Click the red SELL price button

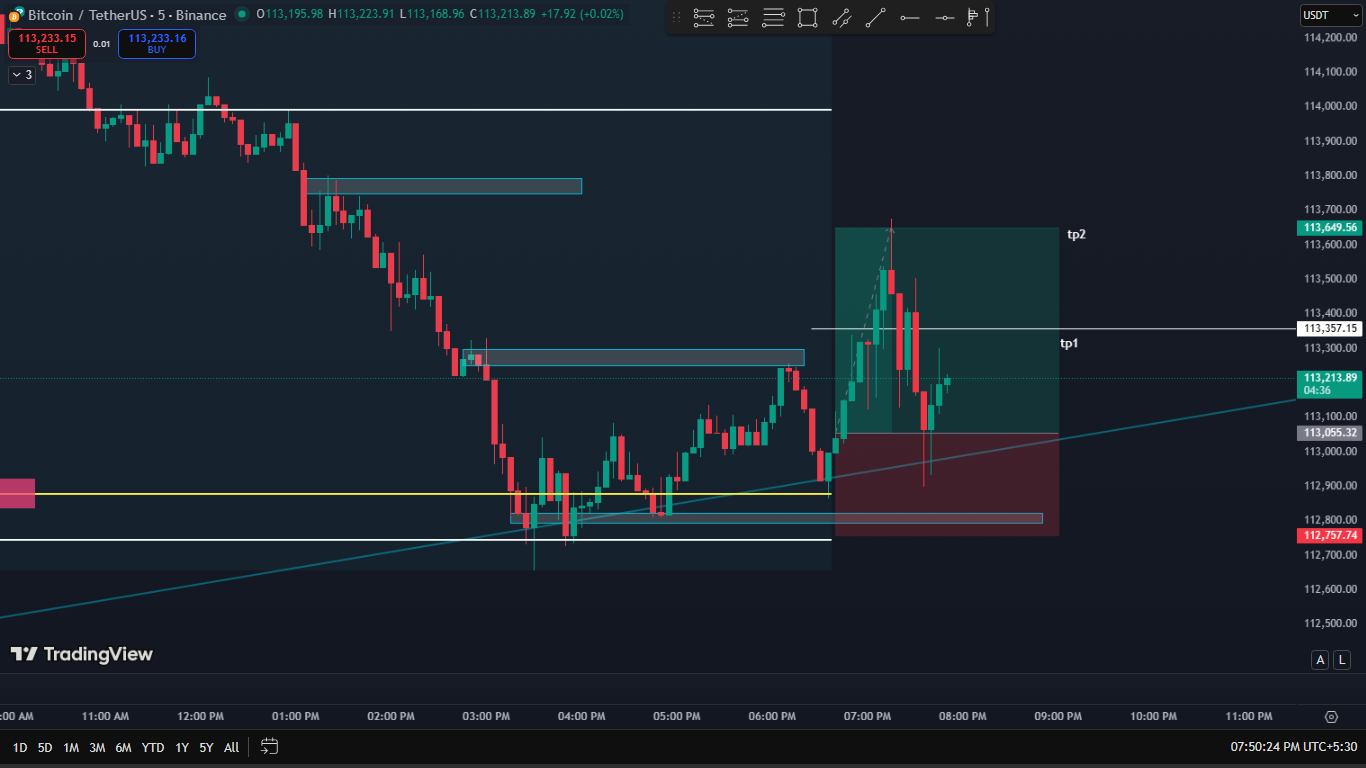(x=47, y=43)
